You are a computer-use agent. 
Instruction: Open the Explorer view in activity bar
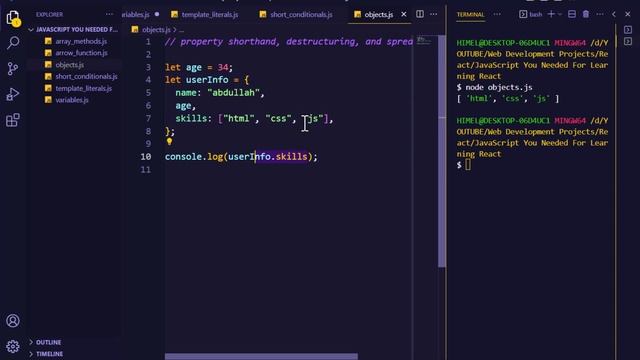[x=13, y=18]
